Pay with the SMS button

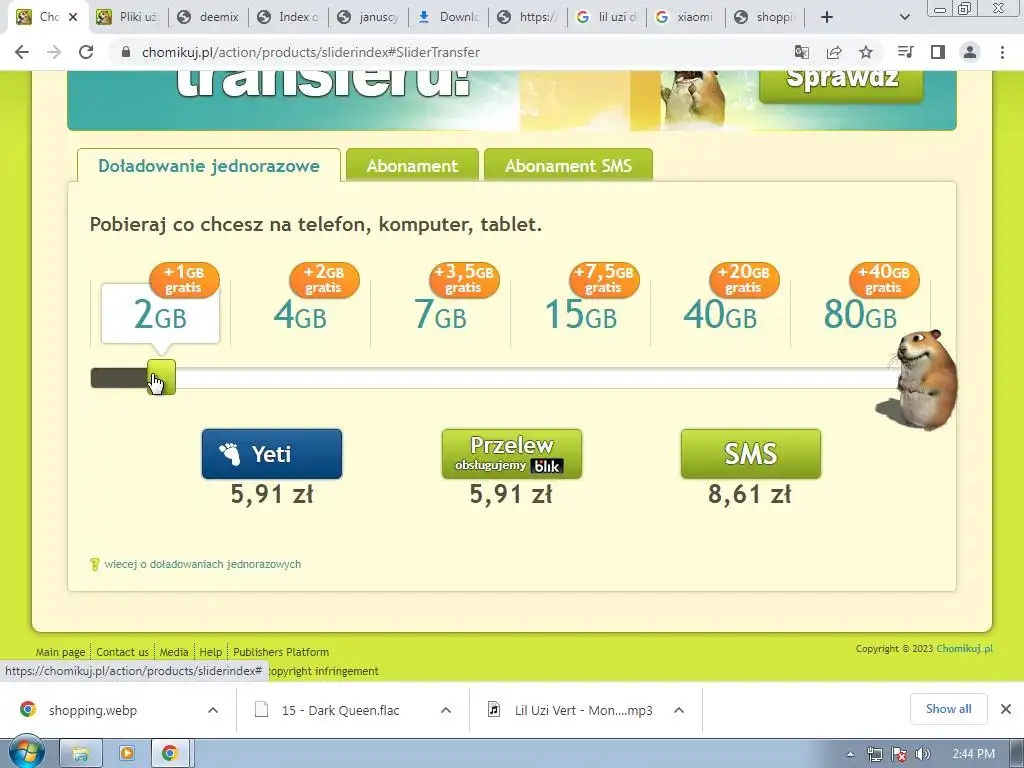point(750,454)
